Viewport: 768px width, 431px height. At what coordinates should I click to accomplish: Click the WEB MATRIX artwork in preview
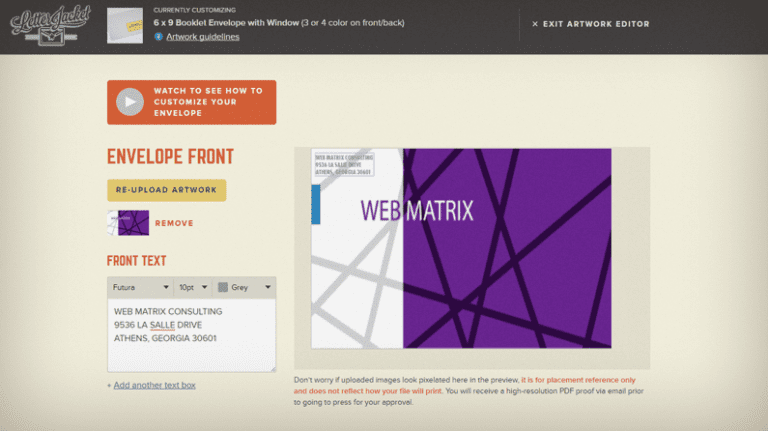[x=417, y=211]
